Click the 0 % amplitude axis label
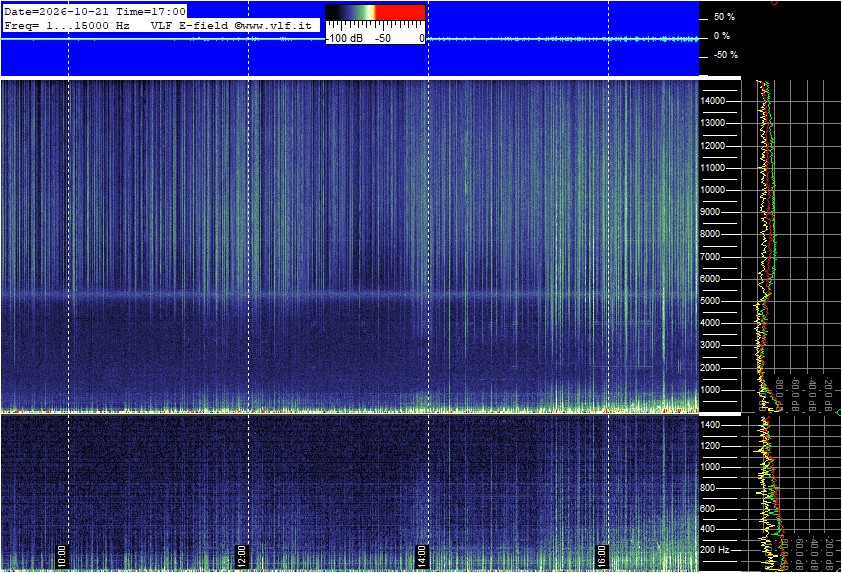 [722, 36]
